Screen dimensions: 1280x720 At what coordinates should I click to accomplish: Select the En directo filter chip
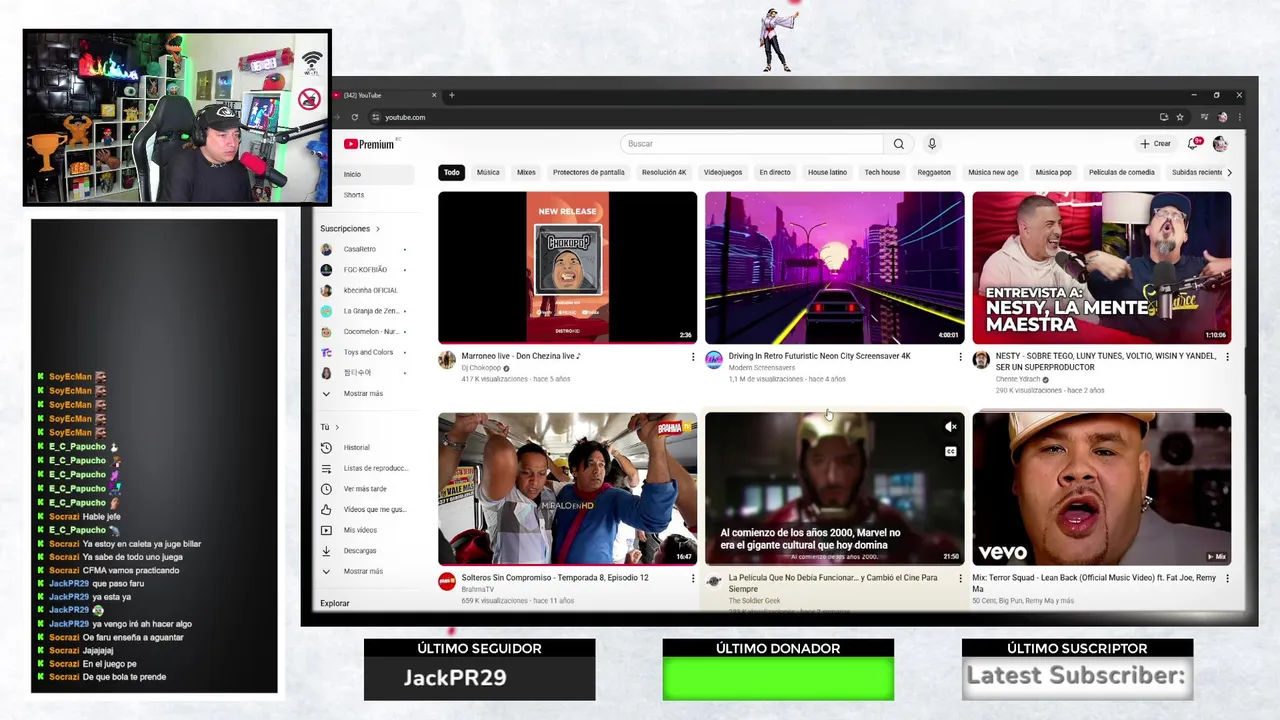pyautogui.click(x=775, y=172)
